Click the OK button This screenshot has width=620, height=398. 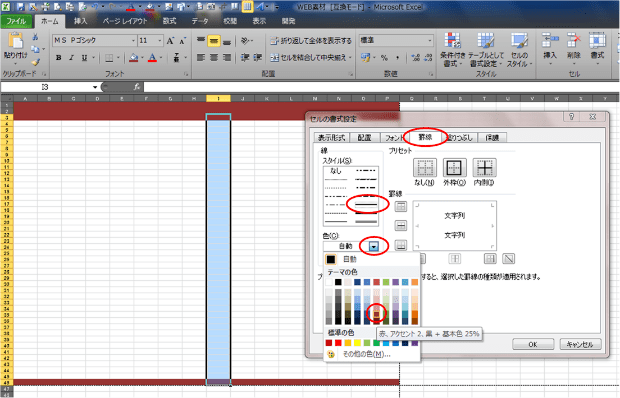point(533,344)
